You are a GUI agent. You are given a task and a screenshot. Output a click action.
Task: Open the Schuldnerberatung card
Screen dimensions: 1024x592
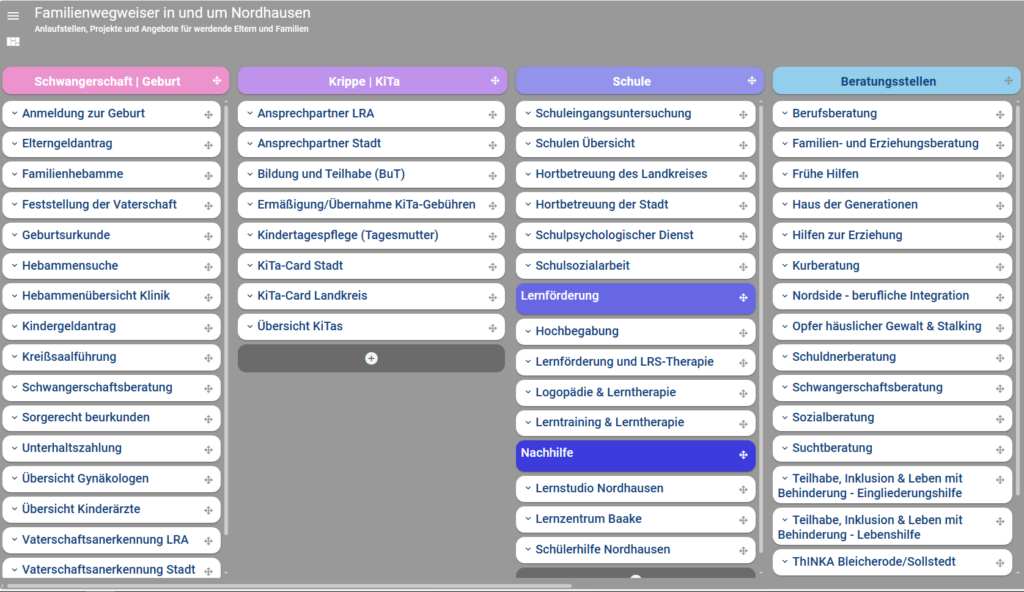pyautogui.click(x=892, y=357)
